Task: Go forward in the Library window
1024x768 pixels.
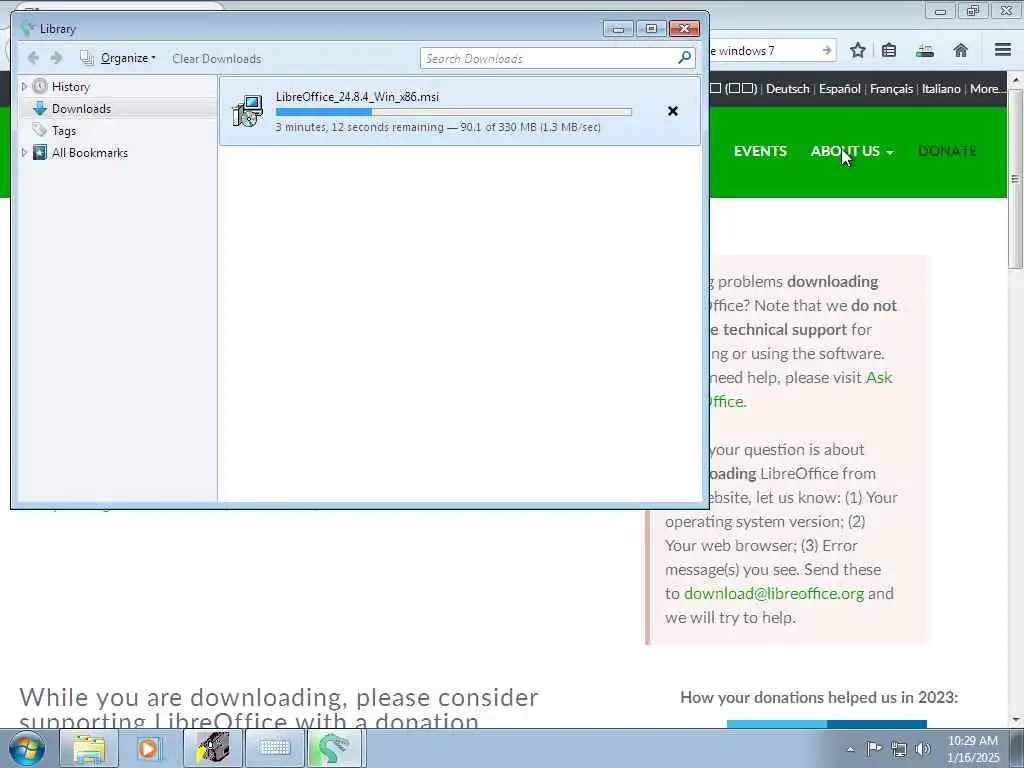Action: 57,58
